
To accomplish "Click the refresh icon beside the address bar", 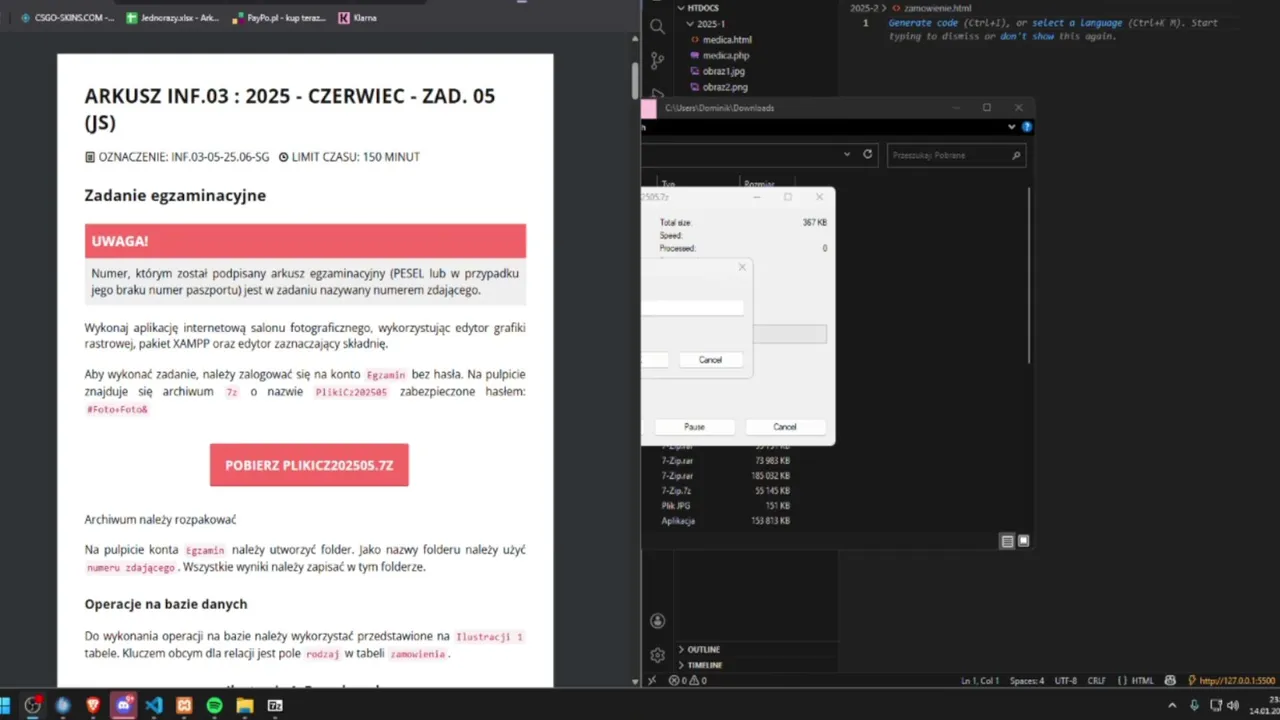I will click(x=867, y=155).
